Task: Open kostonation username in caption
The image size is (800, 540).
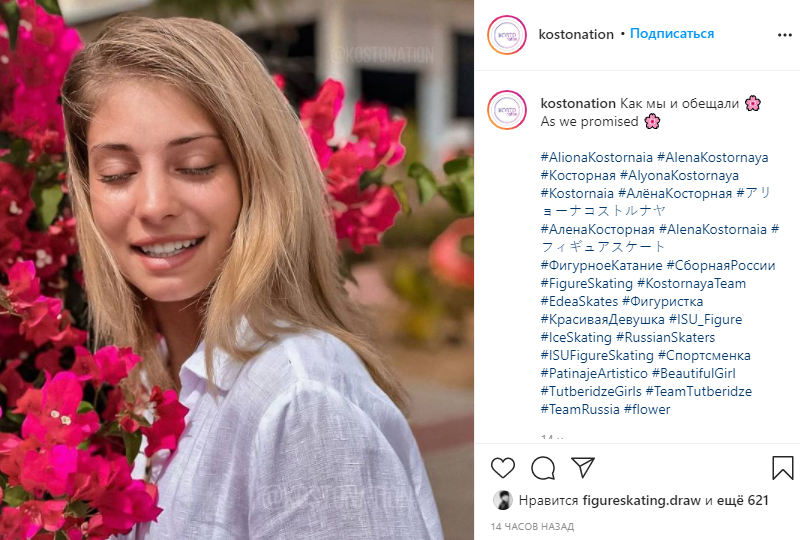Action: pos(578,103)
